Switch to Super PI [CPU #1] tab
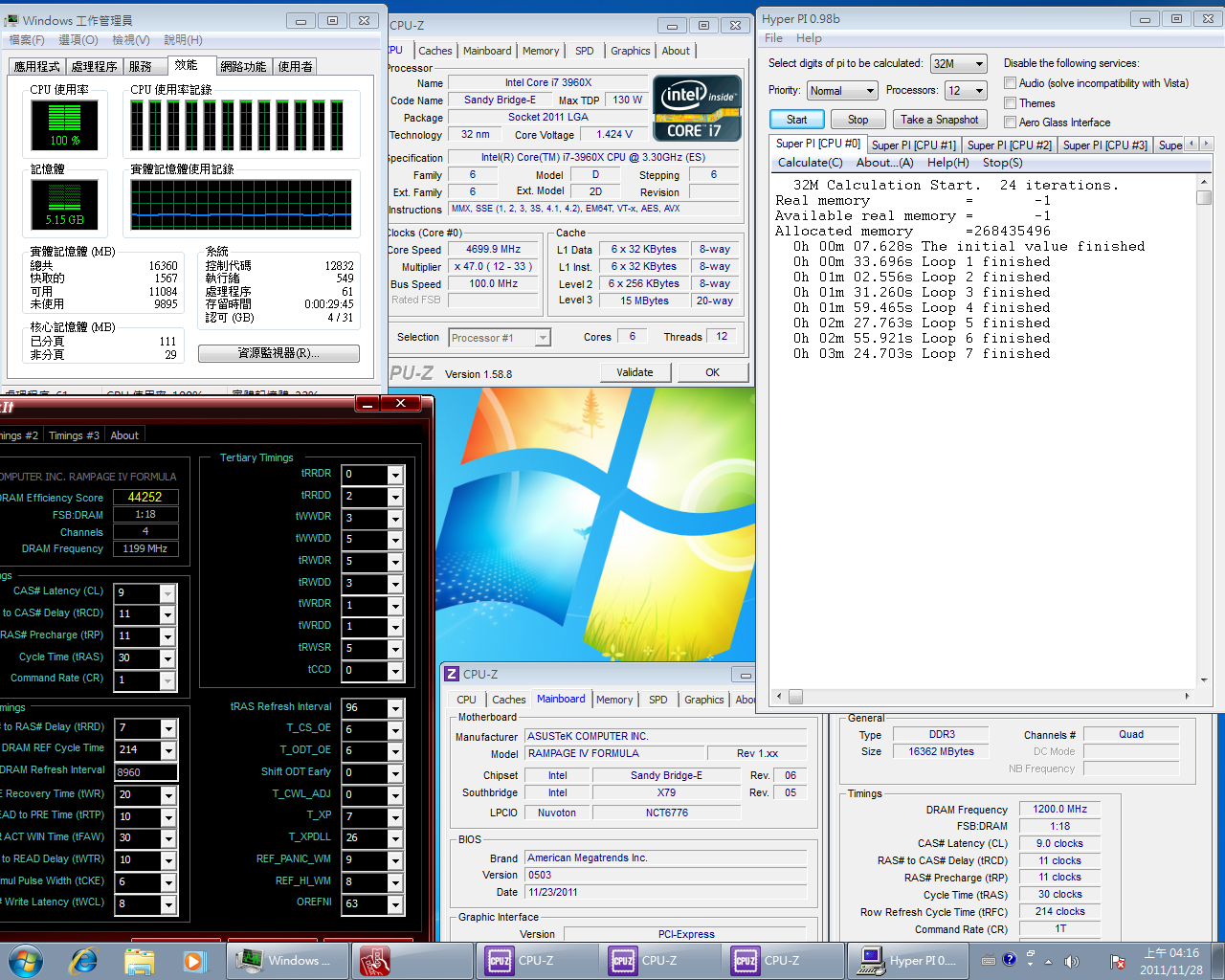 click(913, 145)
